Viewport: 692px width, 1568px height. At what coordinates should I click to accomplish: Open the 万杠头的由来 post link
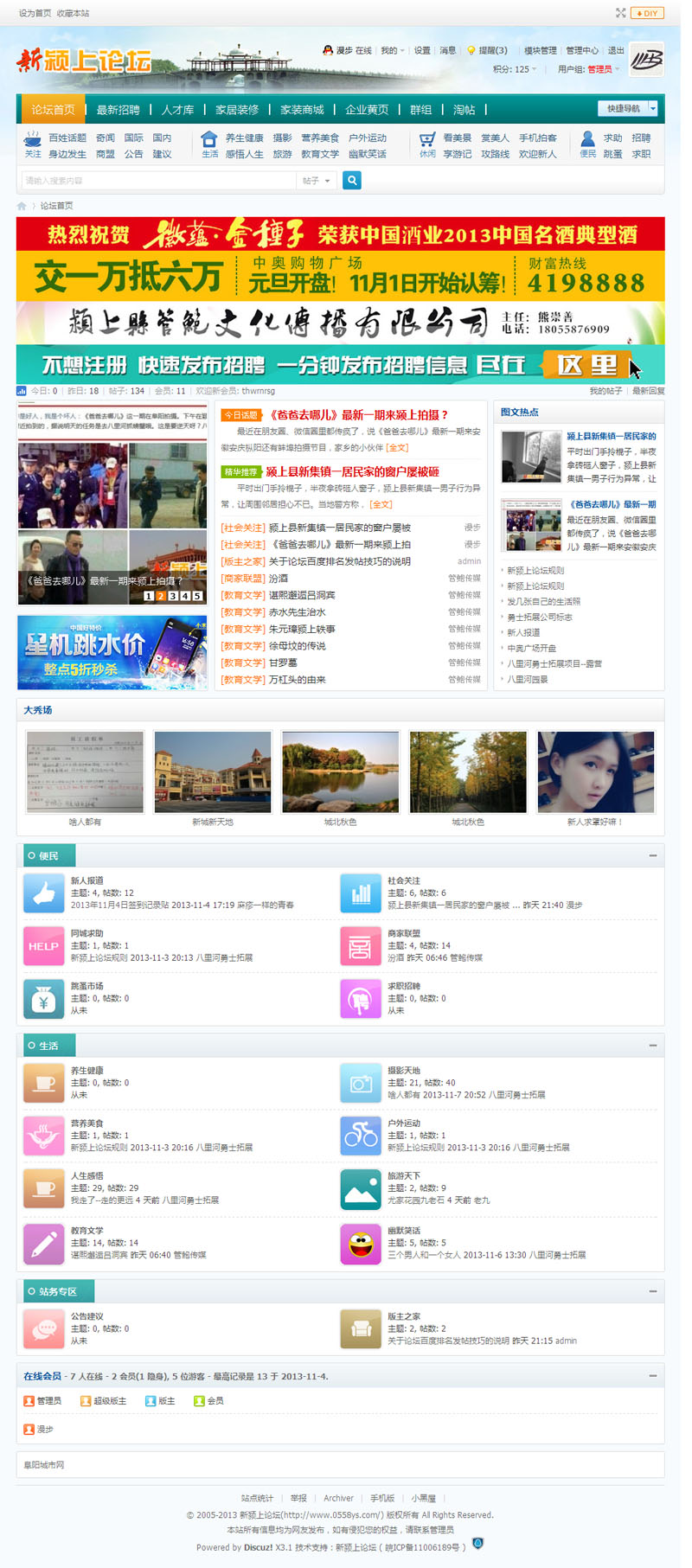(297, 680)
